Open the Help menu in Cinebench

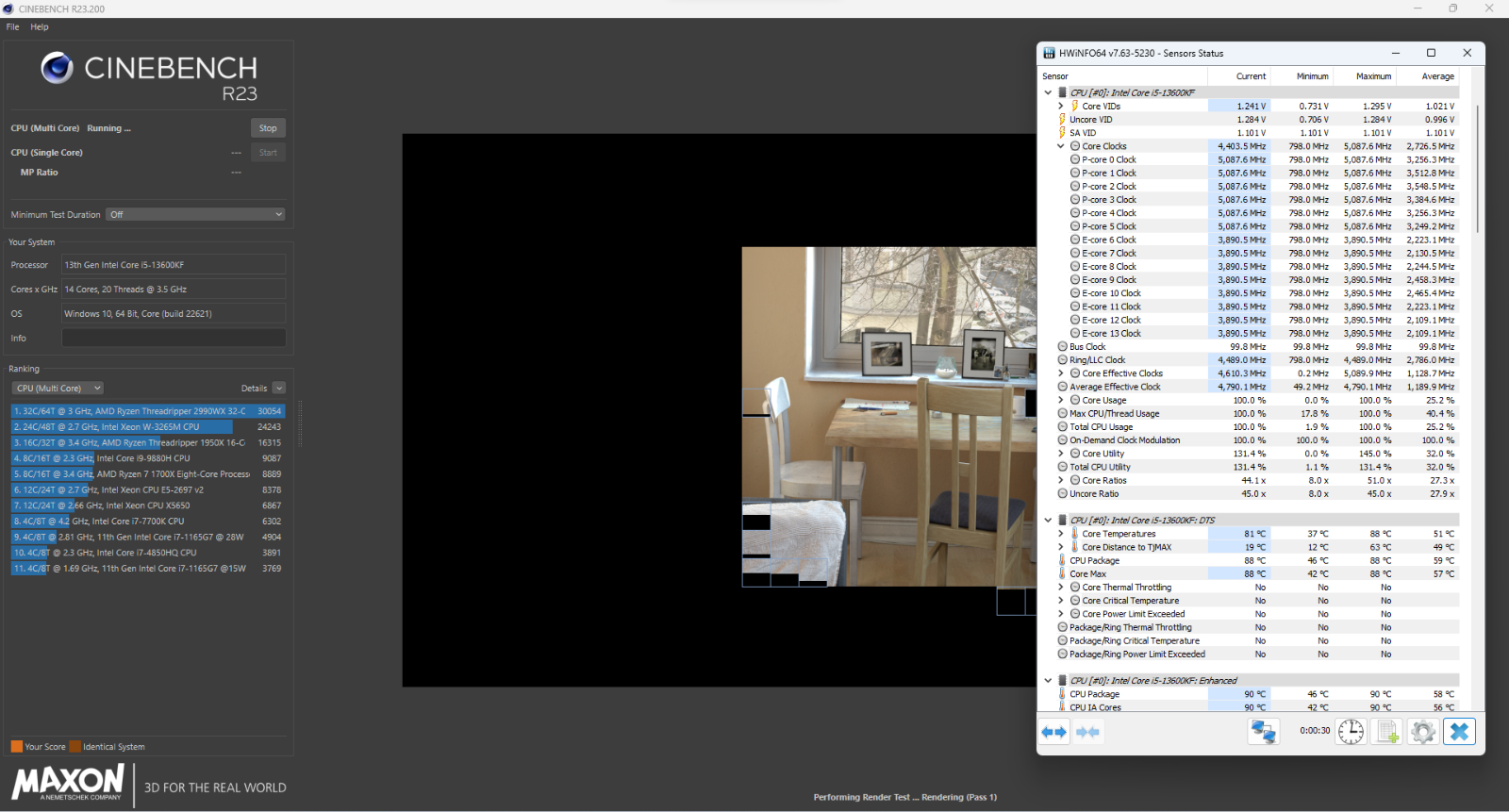[x=40, y=26]
